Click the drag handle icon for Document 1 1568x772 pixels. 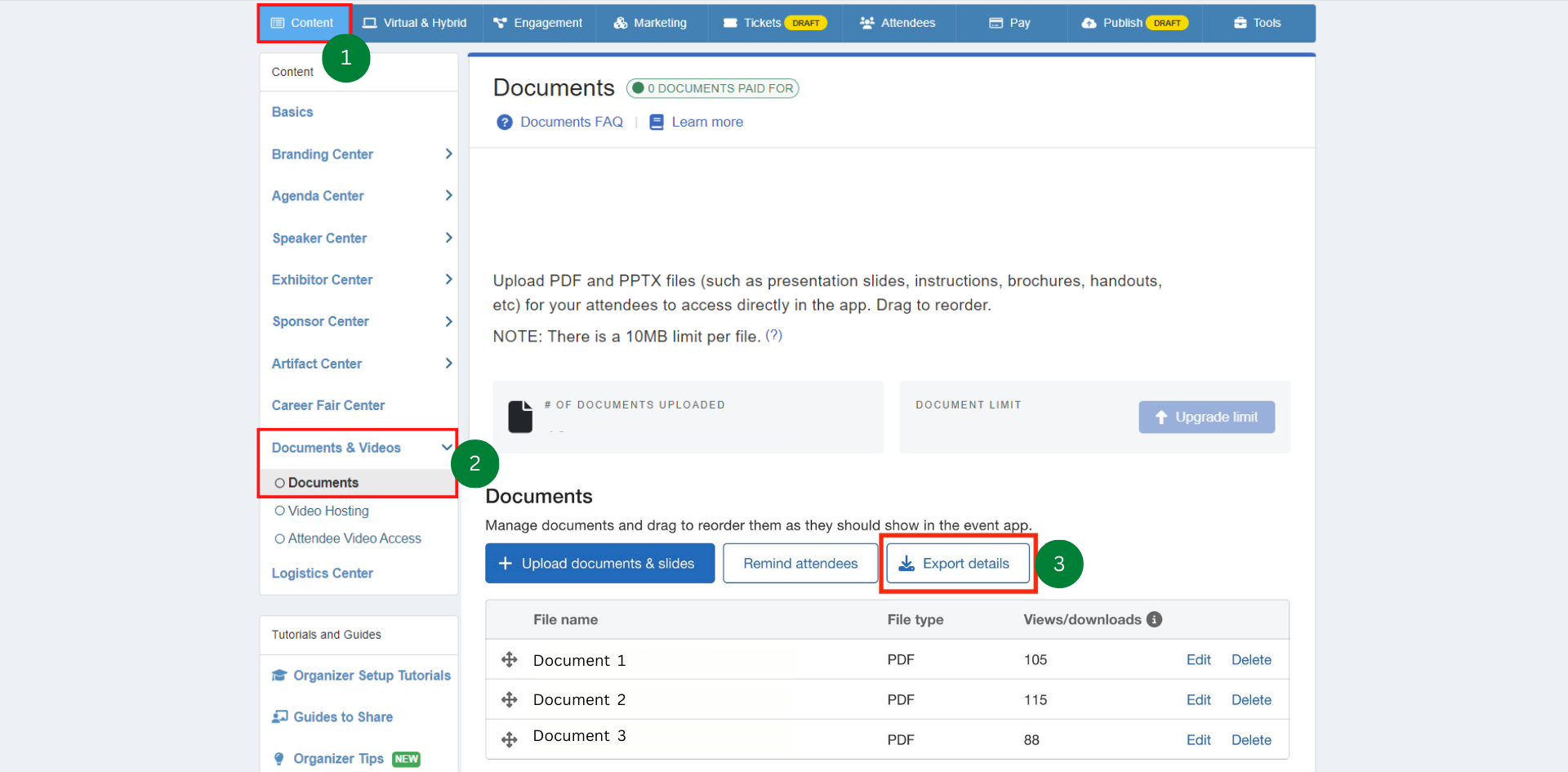point(510,659)
